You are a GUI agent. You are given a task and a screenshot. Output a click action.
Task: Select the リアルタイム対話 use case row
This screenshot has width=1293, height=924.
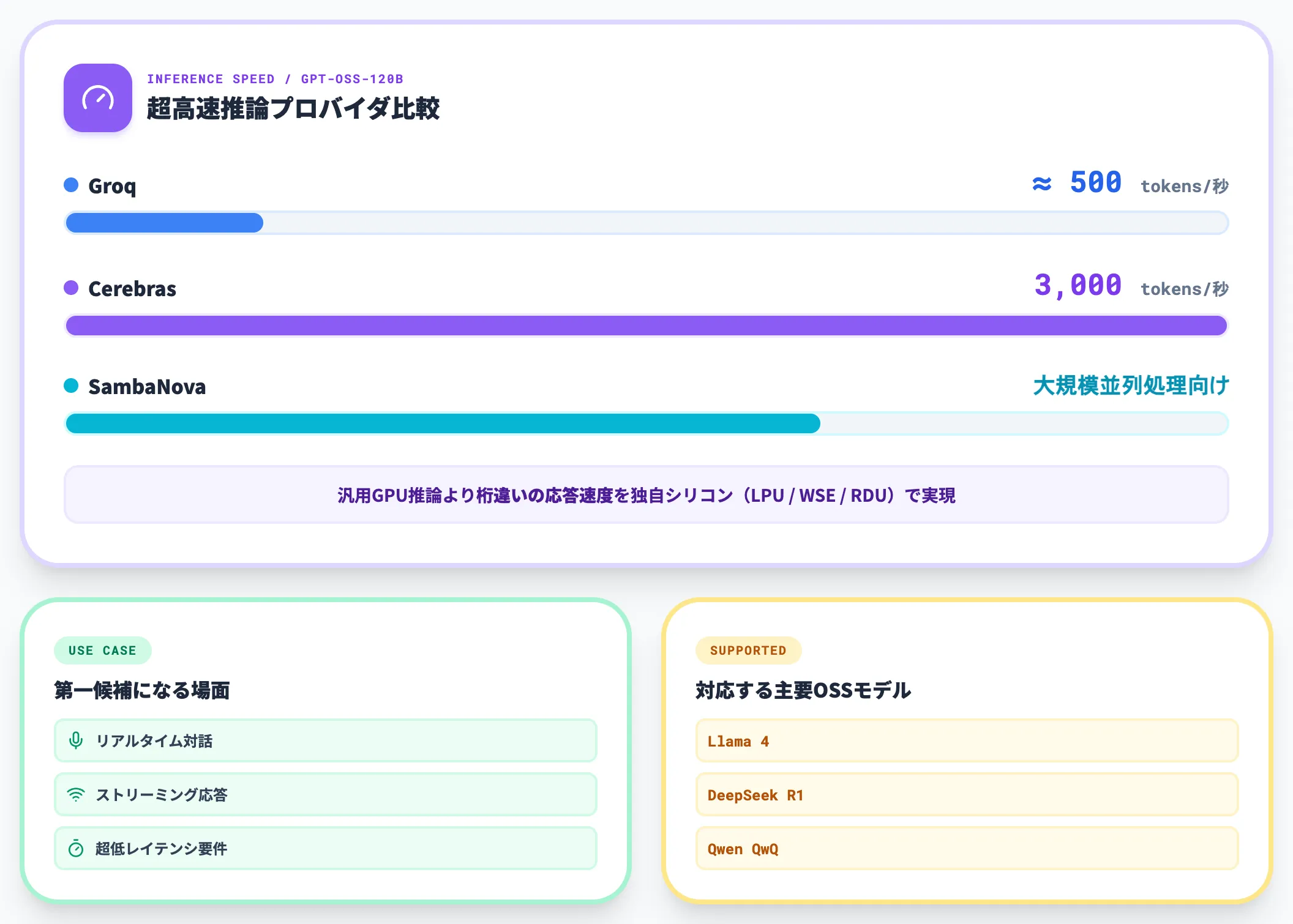[326, 740]
